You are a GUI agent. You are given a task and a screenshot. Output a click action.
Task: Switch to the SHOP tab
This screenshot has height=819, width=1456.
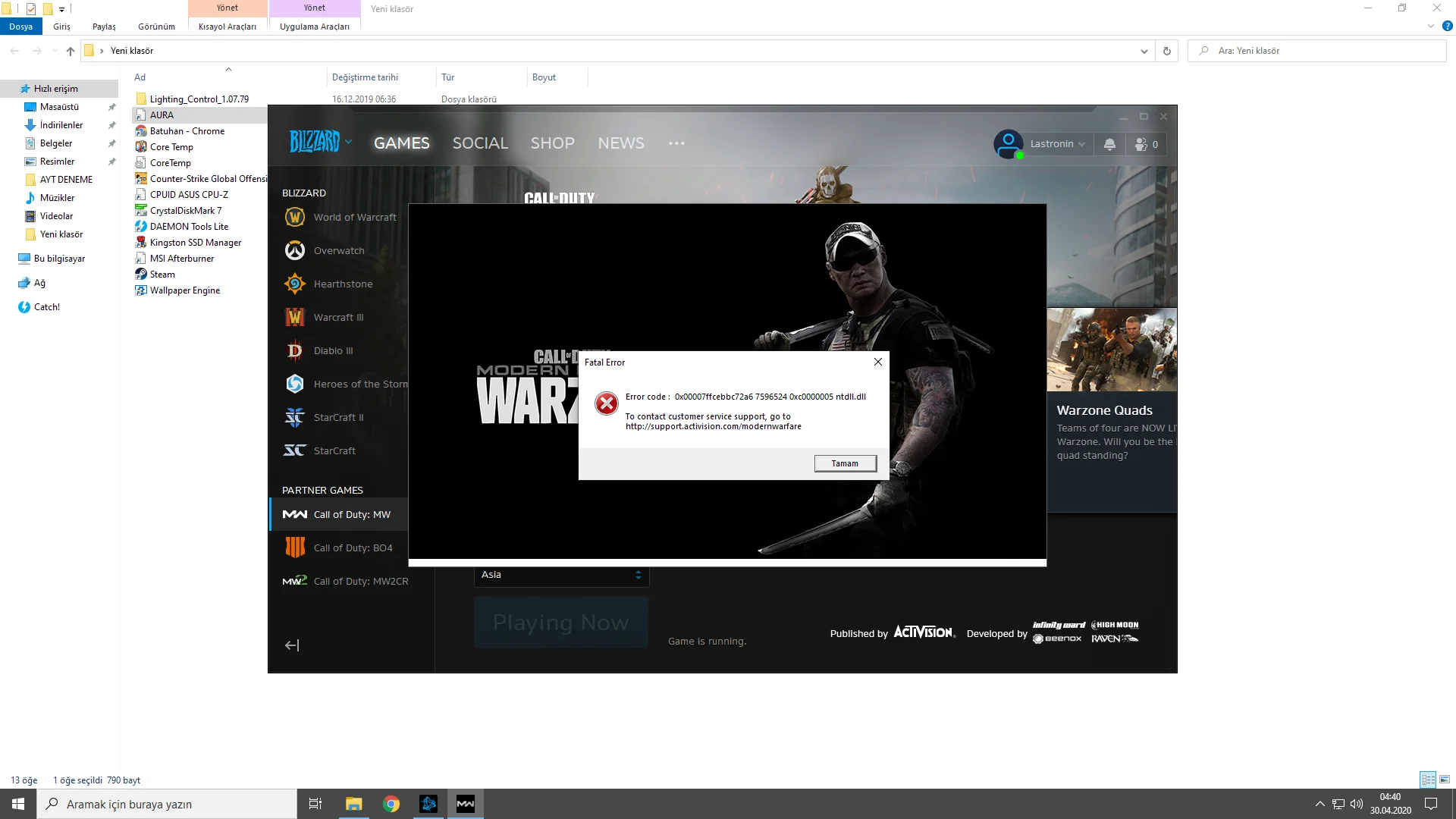click(x=552, y=143)
